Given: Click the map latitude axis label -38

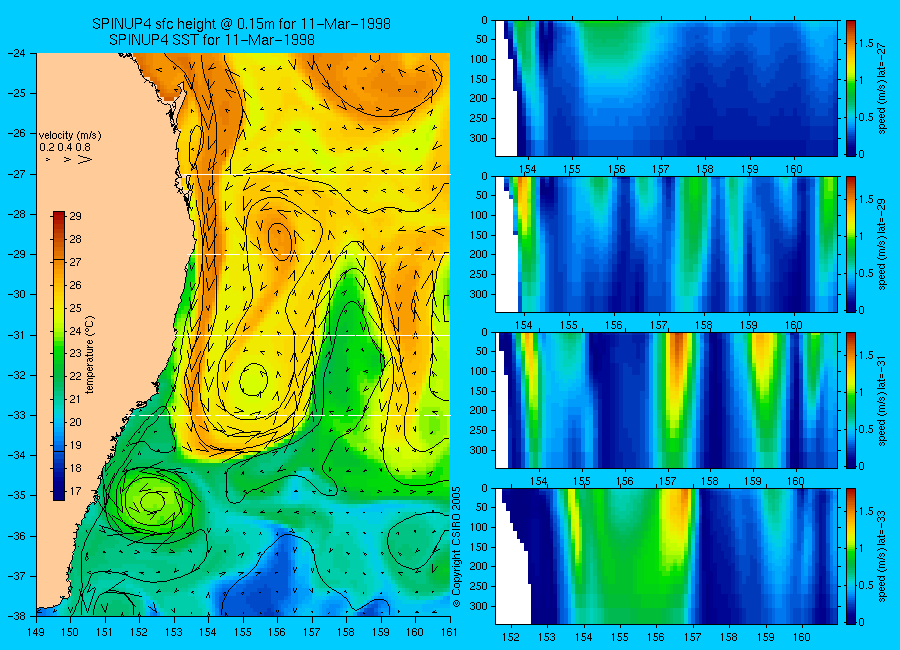Looking at the screenshot, I should [18, 616].
